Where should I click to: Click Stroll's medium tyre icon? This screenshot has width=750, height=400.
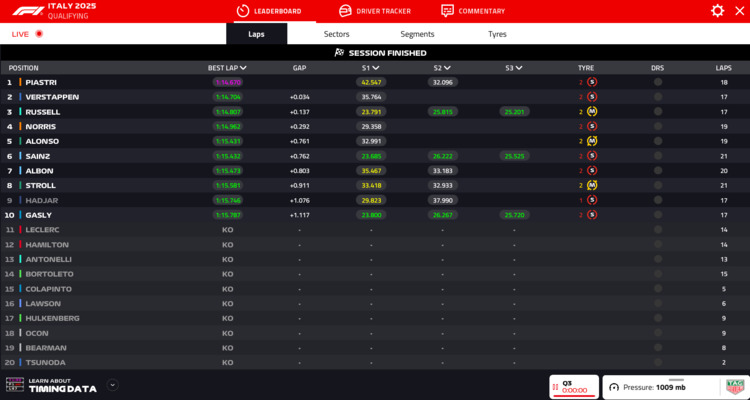click(592, 185)
